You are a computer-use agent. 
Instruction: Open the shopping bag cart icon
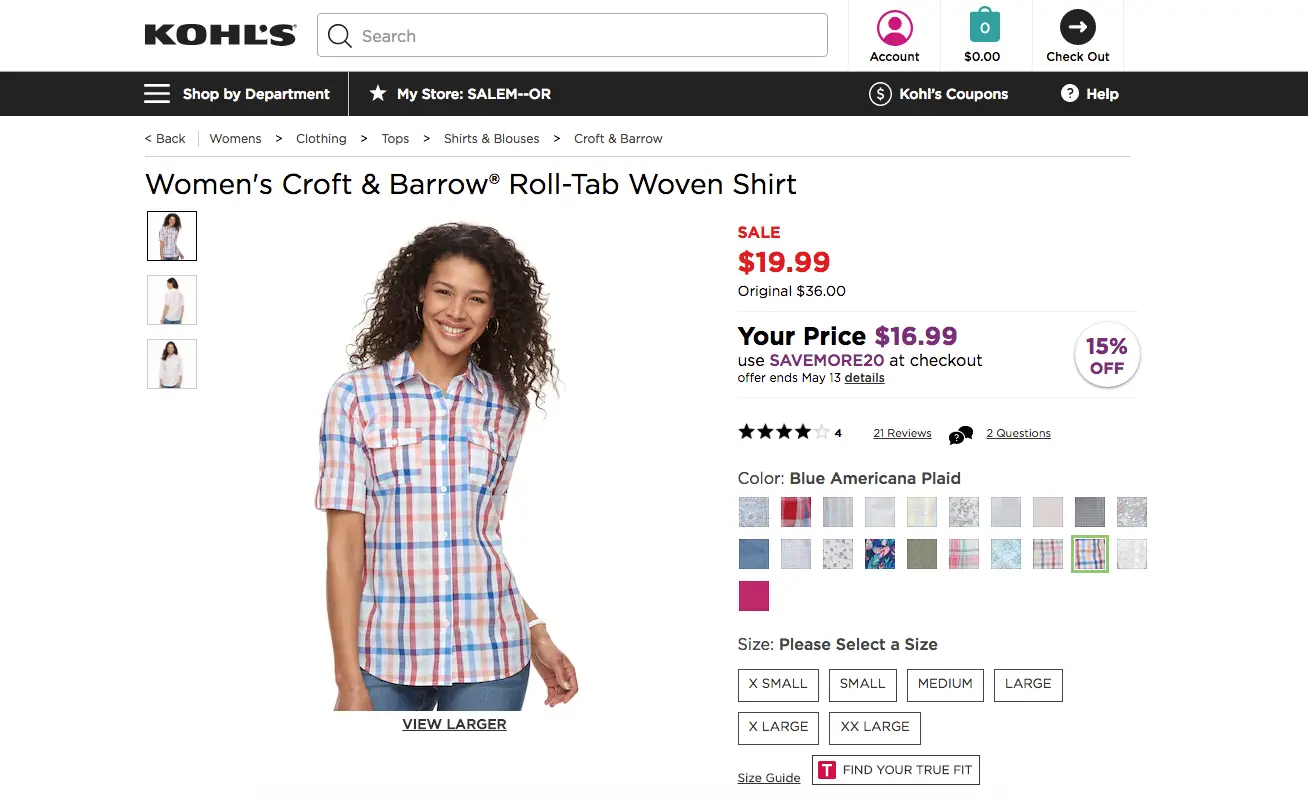pyautogui.click(x=984, y=27)
